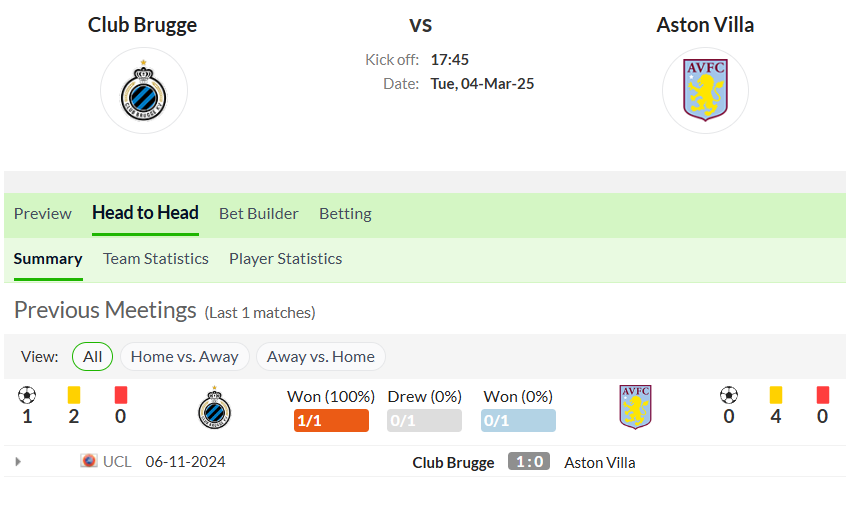The image size is (847, 522).
Task: Click Club Brugge goals football icon
Action: pyautogui.click(x=27, y=395)
